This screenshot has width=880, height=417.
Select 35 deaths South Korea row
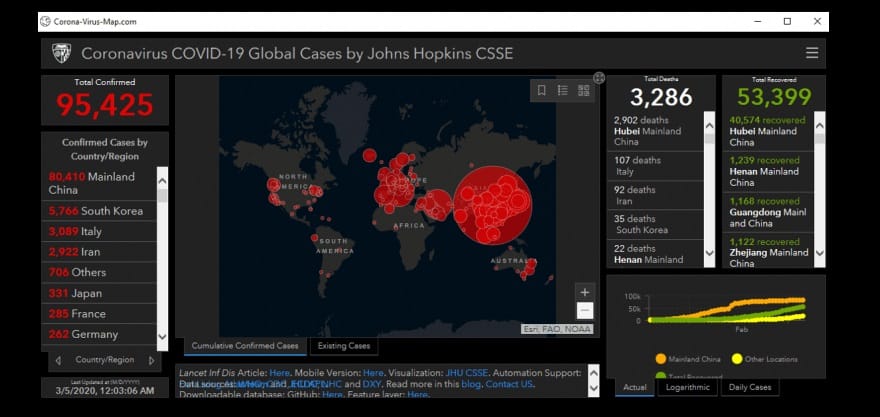(x=656, y=224)
